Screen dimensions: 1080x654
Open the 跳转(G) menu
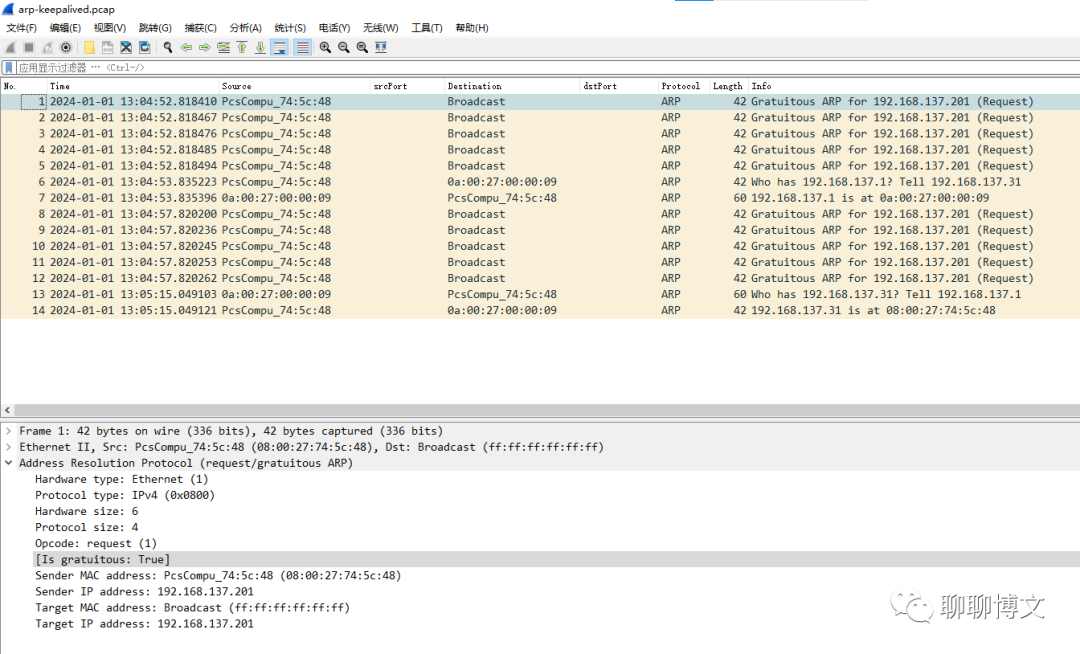pyautogui.click(x=155, y=28)
